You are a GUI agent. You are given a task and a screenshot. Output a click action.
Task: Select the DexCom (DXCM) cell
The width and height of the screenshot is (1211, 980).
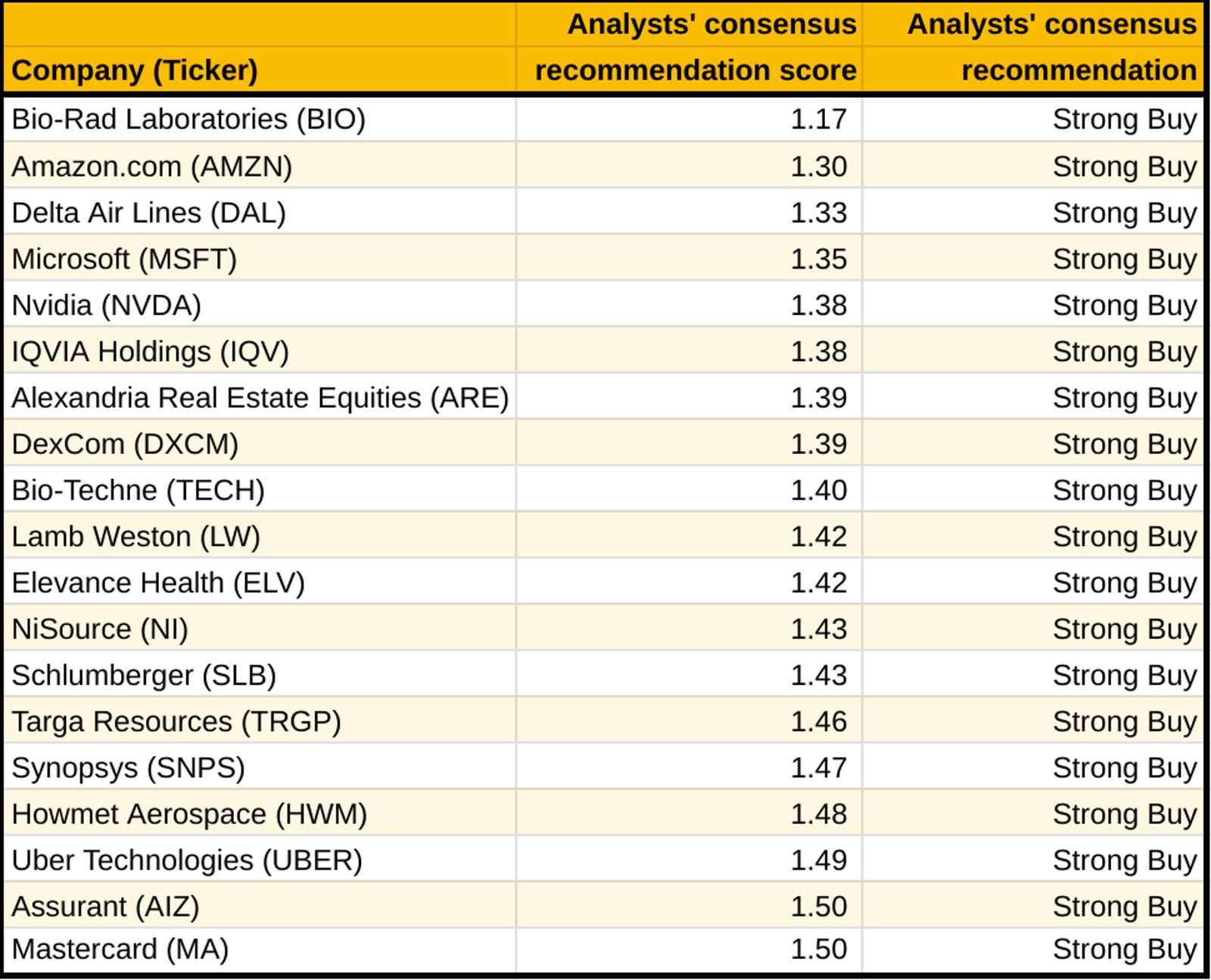pos(126,443)
